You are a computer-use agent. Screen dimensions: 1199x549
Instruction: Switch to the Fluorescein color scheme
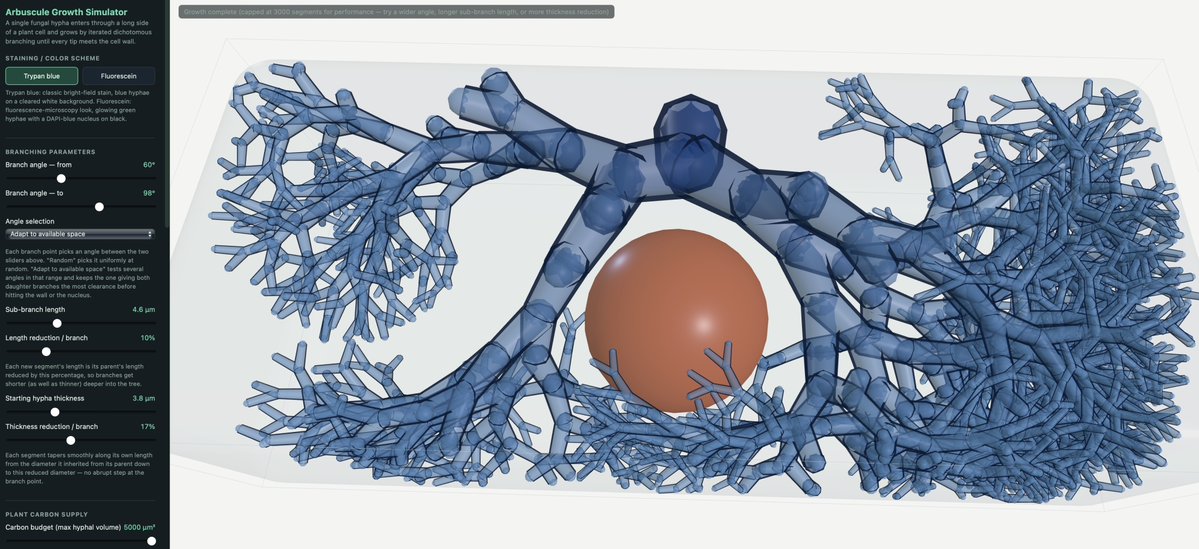tap(119, 76)
